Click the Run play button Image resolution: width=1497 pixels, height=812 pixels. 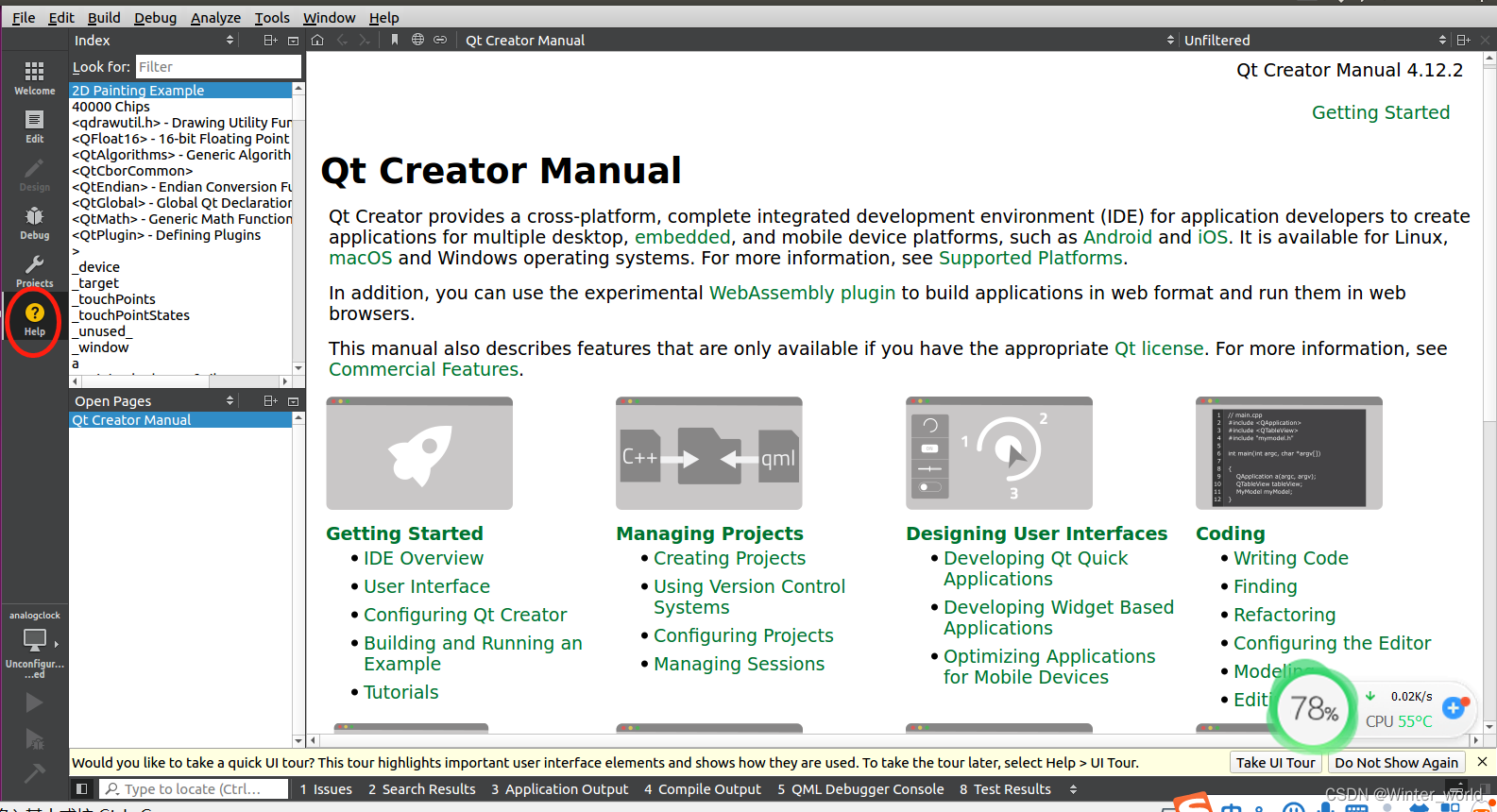point(34,702)
